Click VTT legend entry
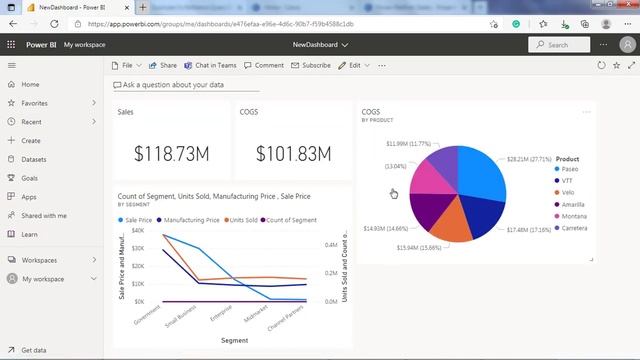The width and height of the screenshot is (640, 360). pos(564,180)
